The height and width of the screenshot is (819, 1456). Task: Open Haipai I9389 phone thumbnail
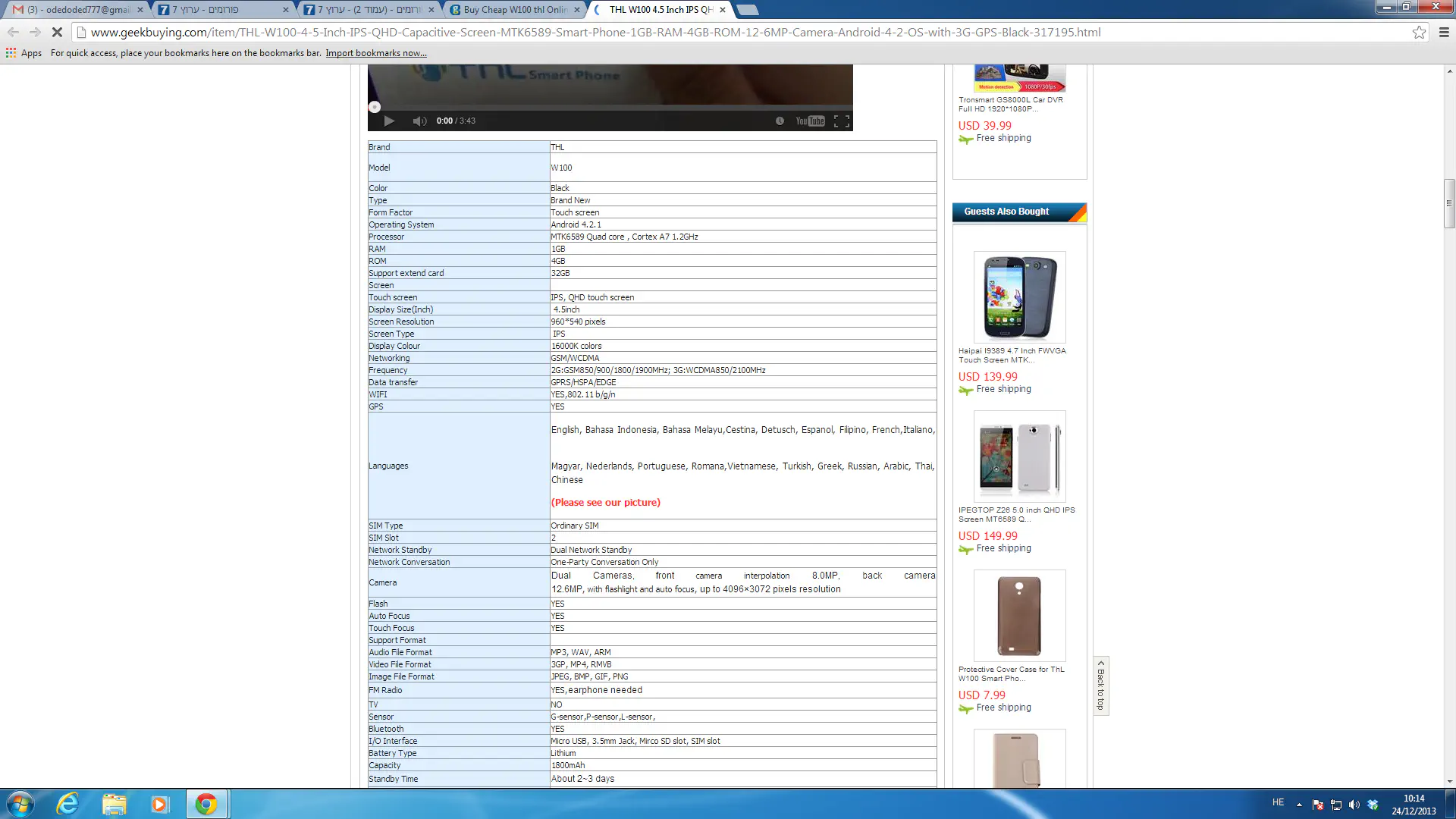pos(1019,297)
